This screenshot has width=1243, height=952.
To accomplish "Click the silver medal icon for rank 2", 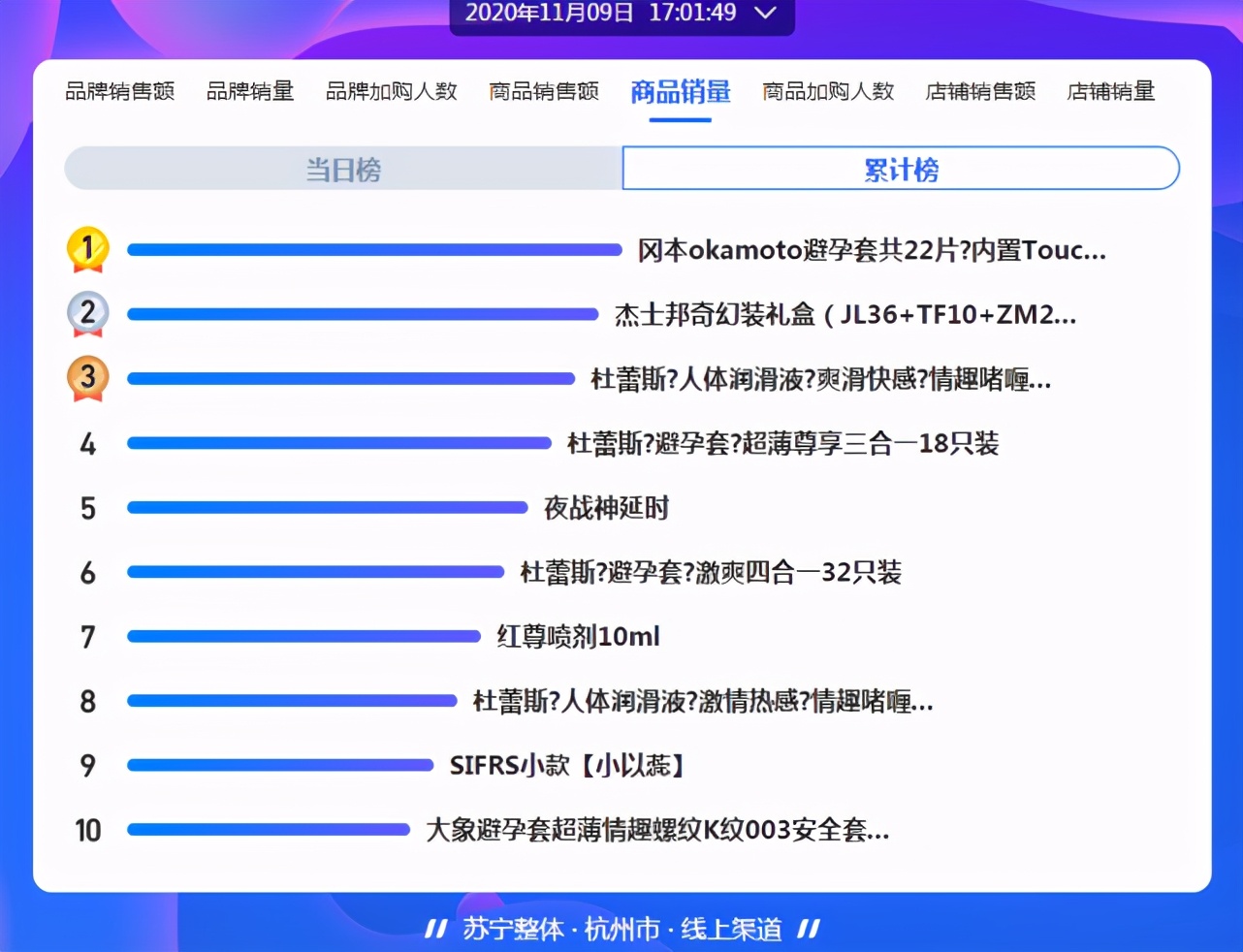I will pos(86,313).
